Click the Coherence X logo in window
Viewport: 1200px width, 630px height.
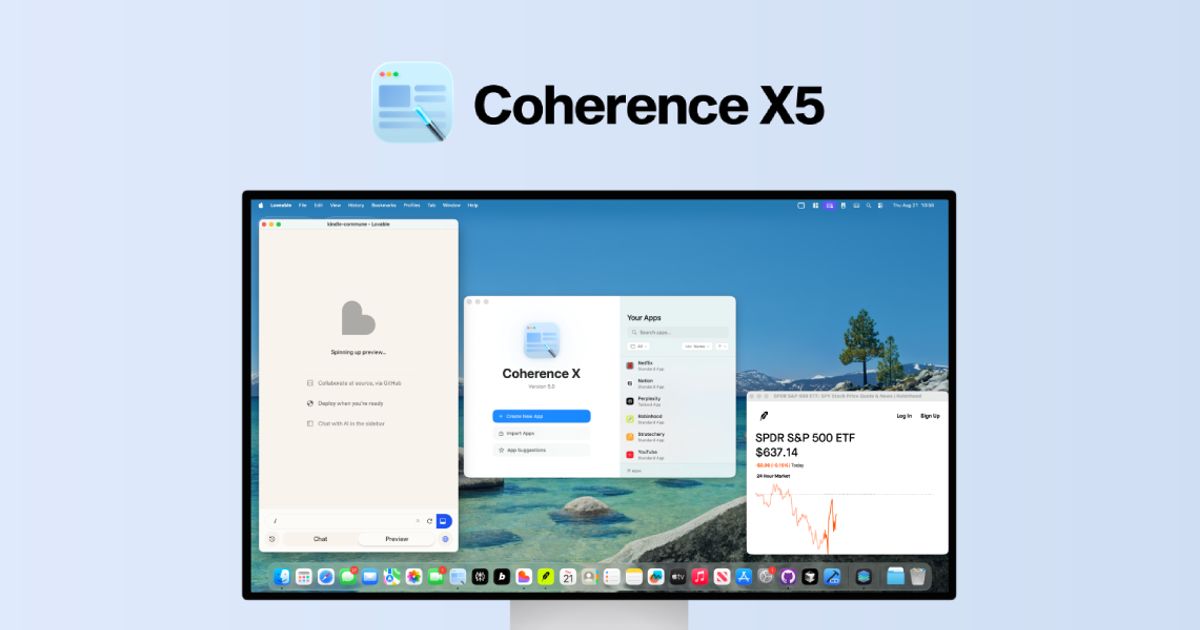pos(541,341)
